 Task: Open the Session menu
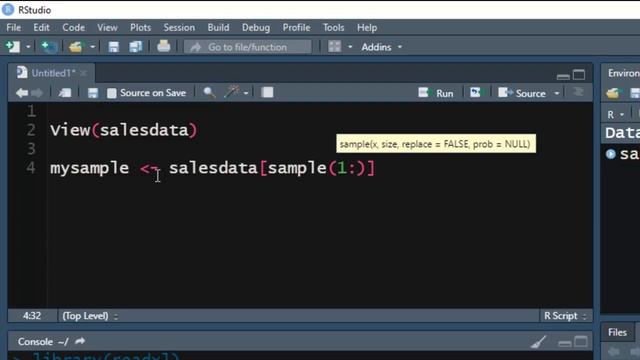pyautogui.click(x=179, y=27)
